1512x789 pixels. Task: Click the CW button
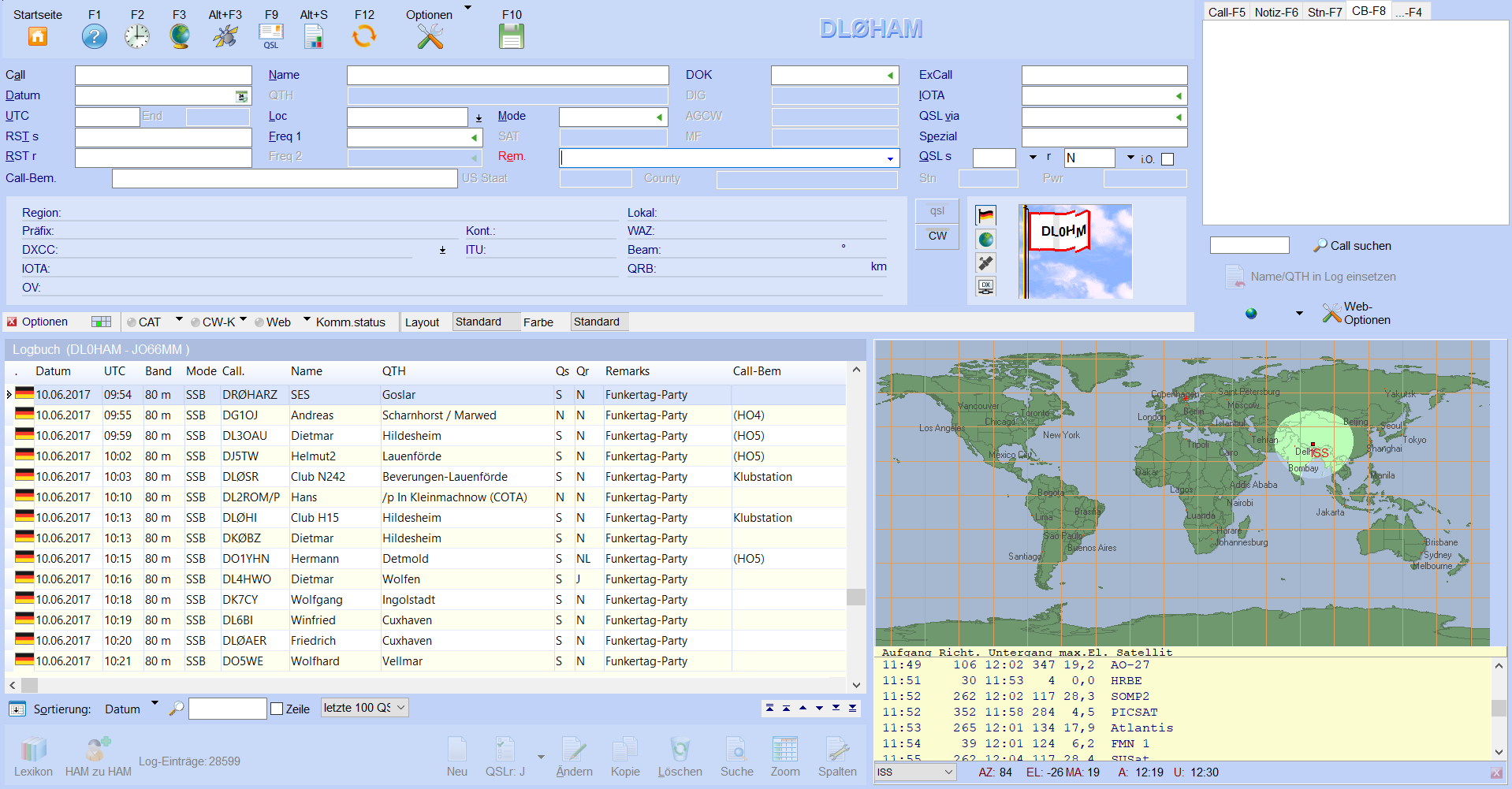coord(937,236)
